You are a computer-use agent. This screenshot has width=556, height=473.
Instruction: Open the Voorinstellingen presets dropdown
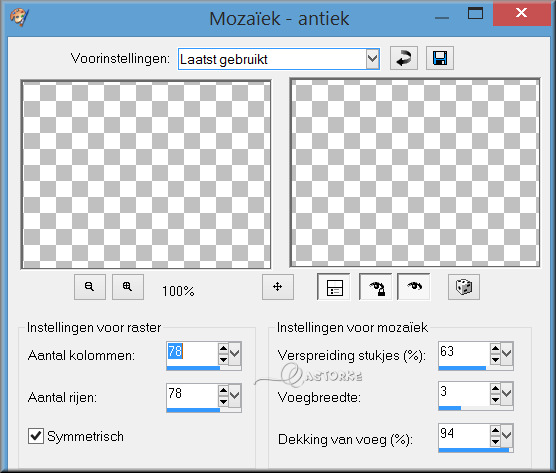372,59
